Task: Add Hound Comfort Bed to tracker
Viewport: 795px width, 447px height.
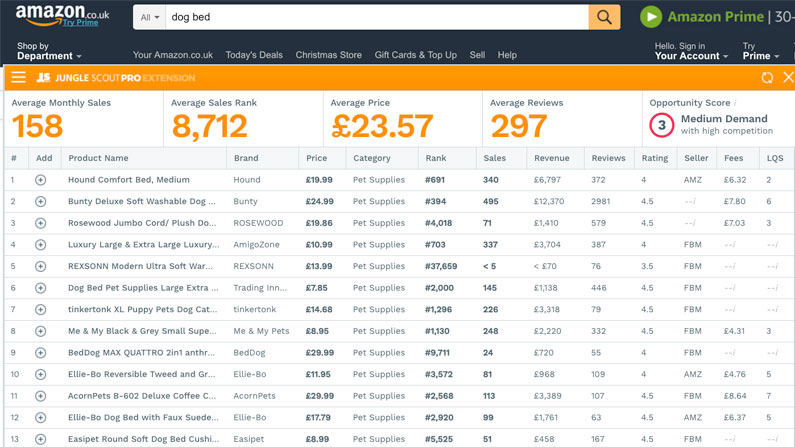Action: point(41,180)
